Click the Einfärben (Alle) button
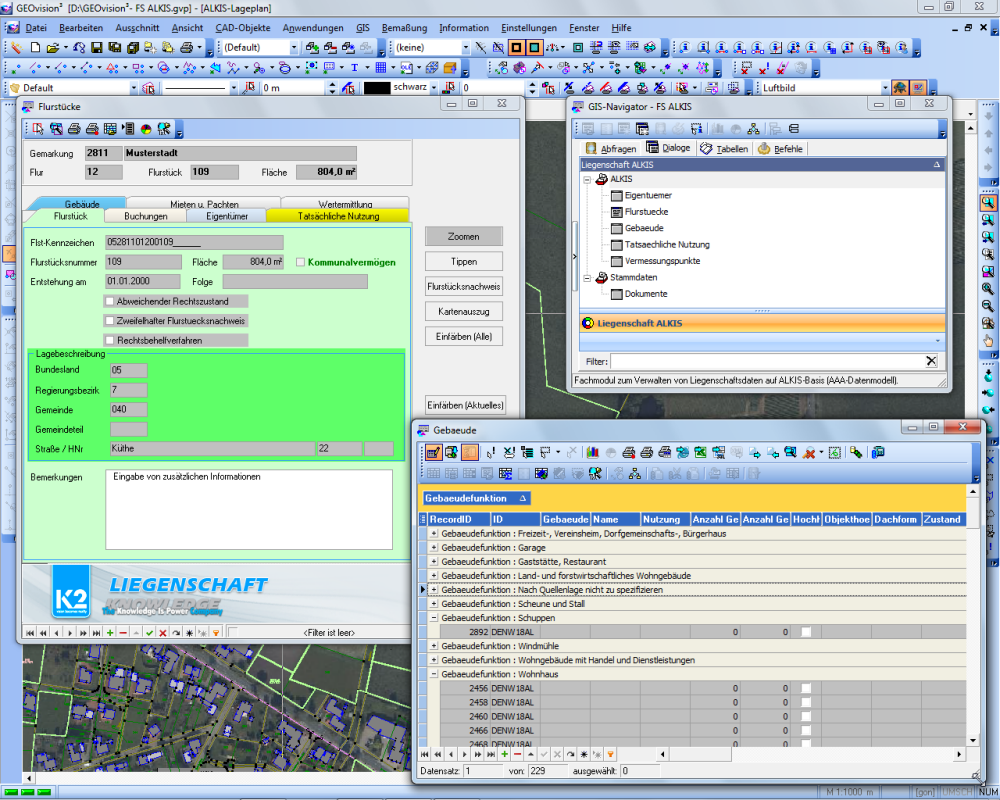 click(x=464, y=336)
